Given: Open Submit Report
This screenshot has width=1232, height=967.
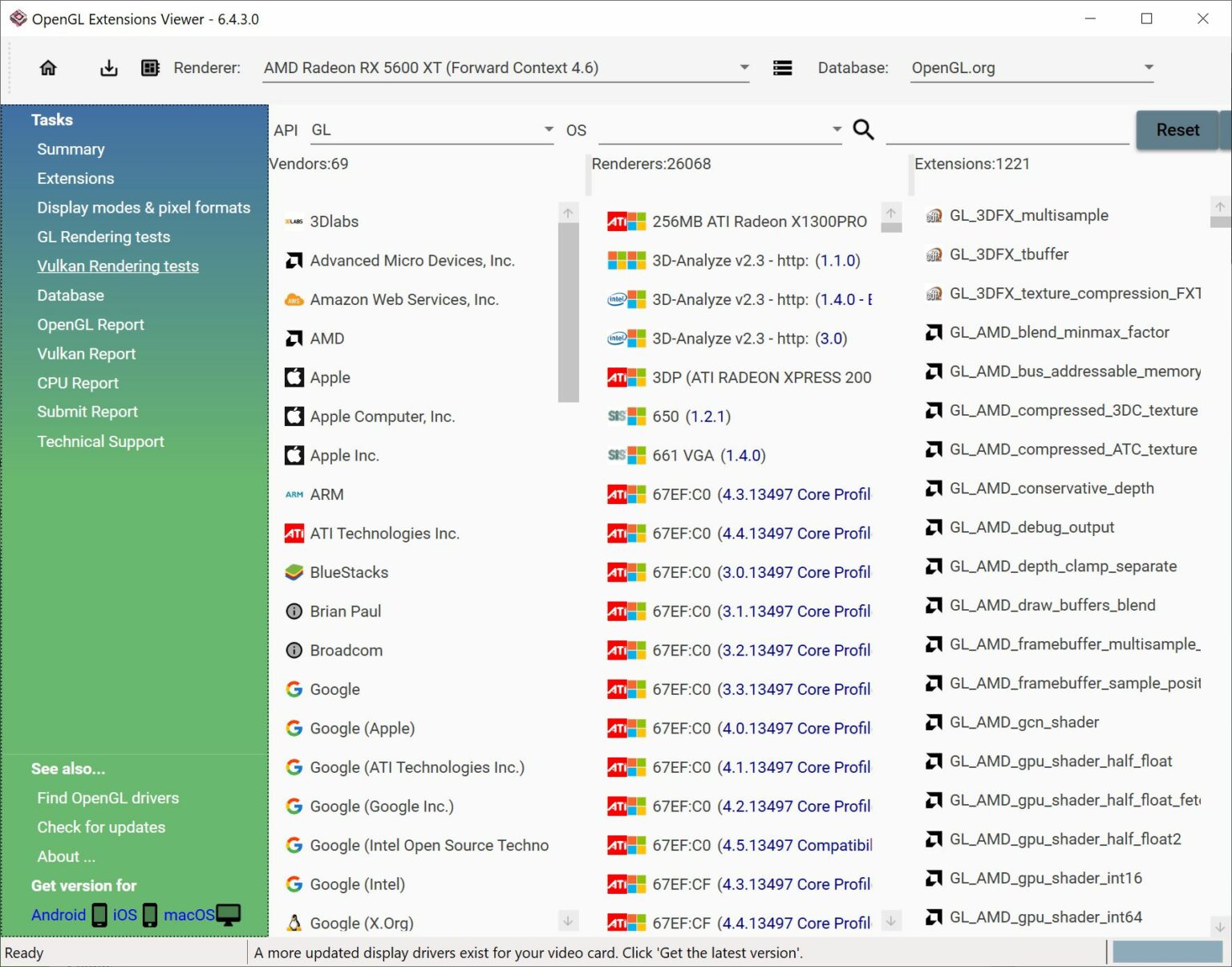Looking at the screenshot, I should (87, 412).
